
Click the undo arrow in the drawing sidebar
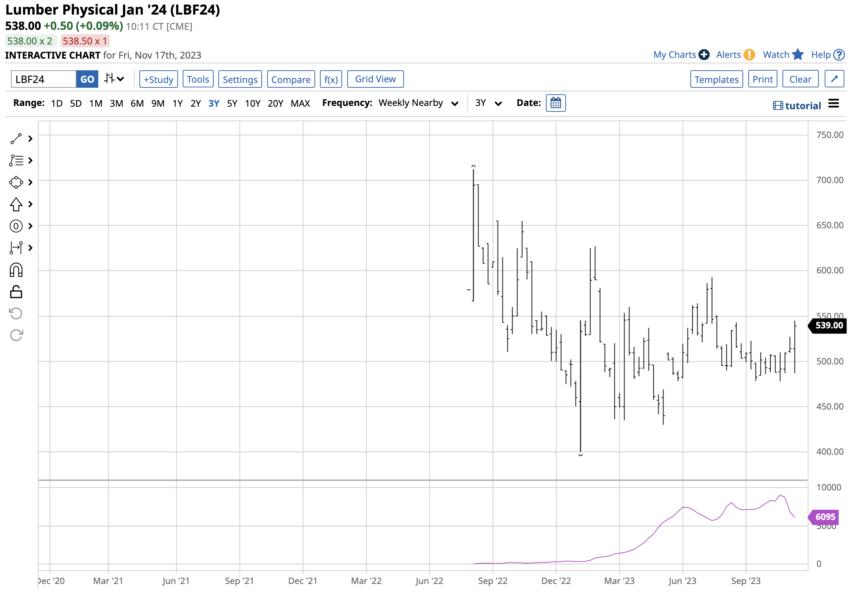(14, 311)
